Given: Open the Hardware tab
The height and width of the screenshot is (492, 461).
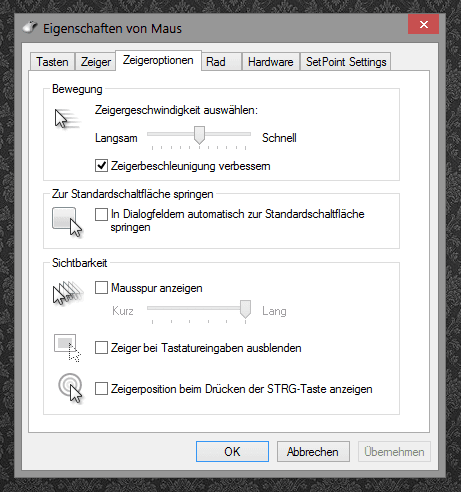Looking at the screenshot, I should [271, 62].
